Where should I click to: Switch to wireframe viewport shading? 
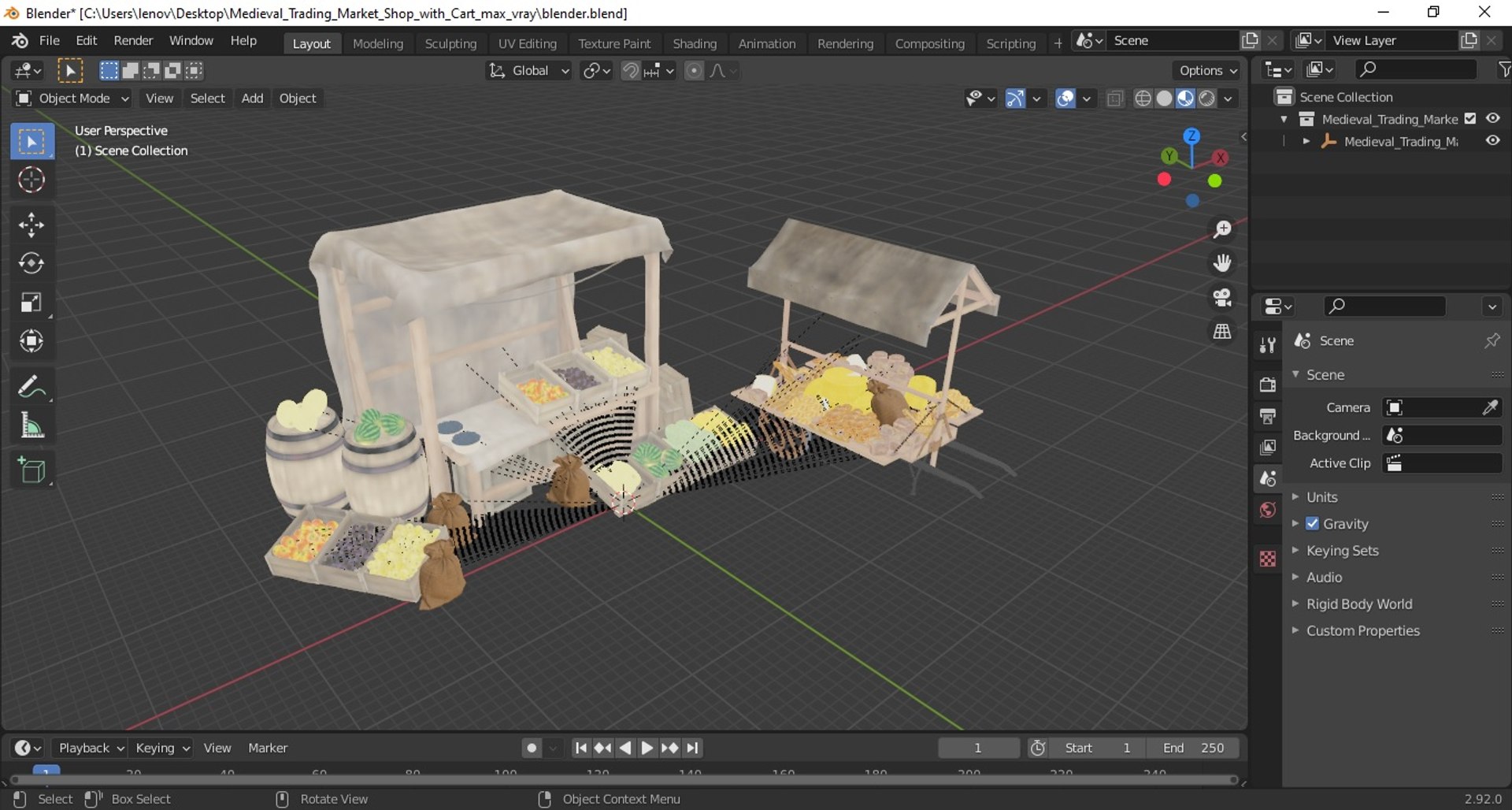tap(1143, 98)
